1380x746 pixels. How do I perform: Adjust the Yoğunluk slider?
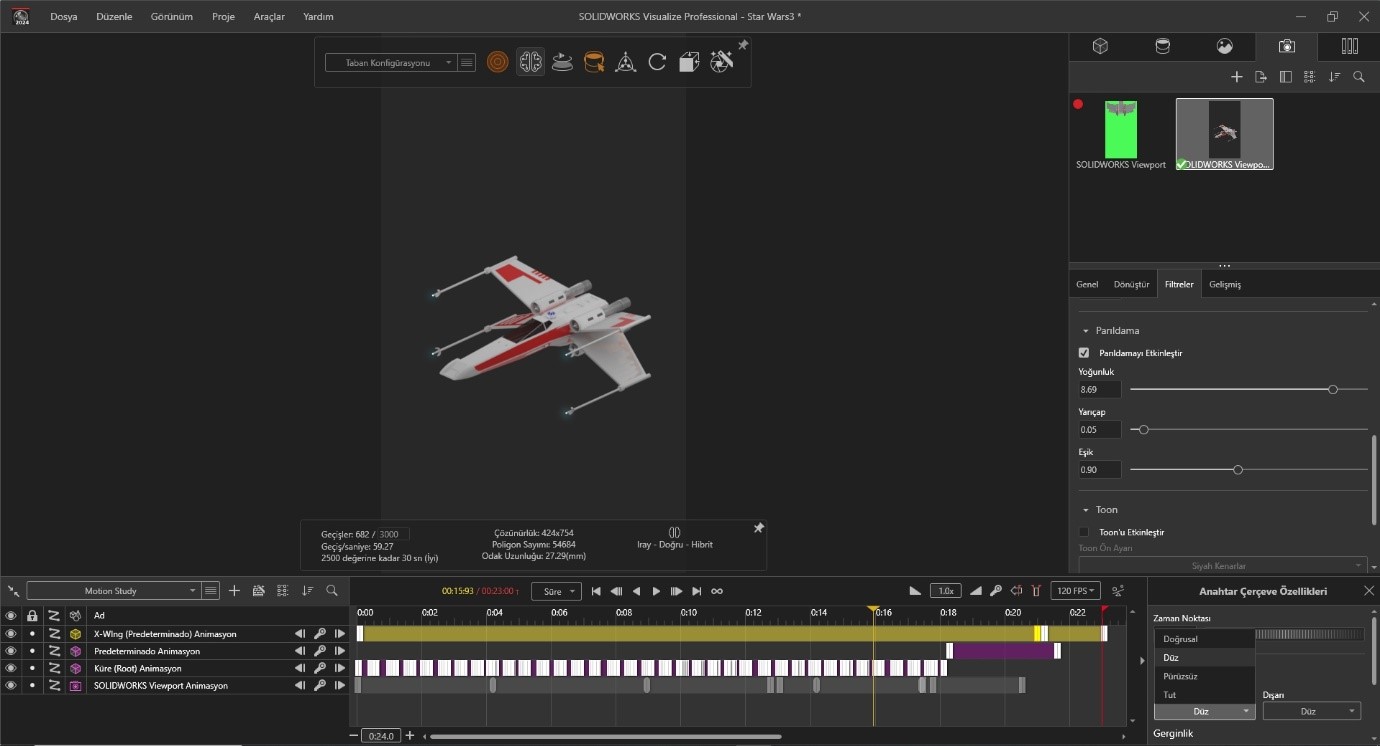[1249, 389]
